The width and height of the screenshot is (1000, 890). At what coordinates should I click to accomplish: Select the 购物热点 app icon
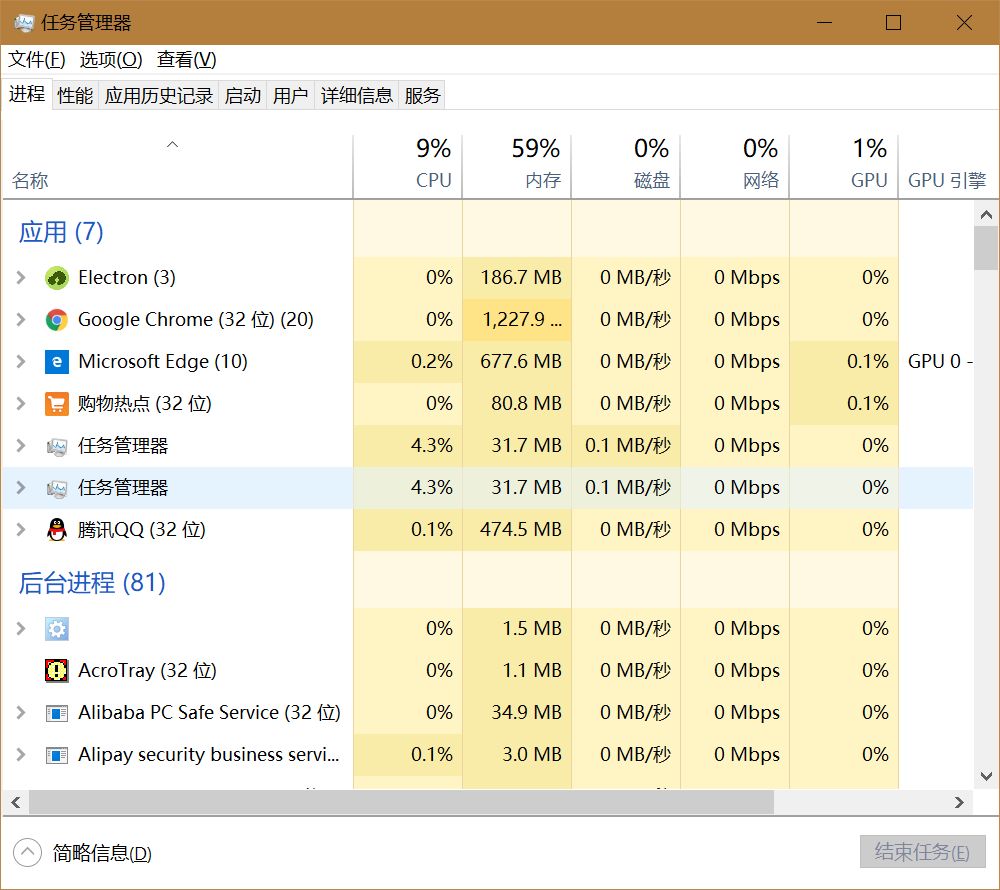(55, 403)
